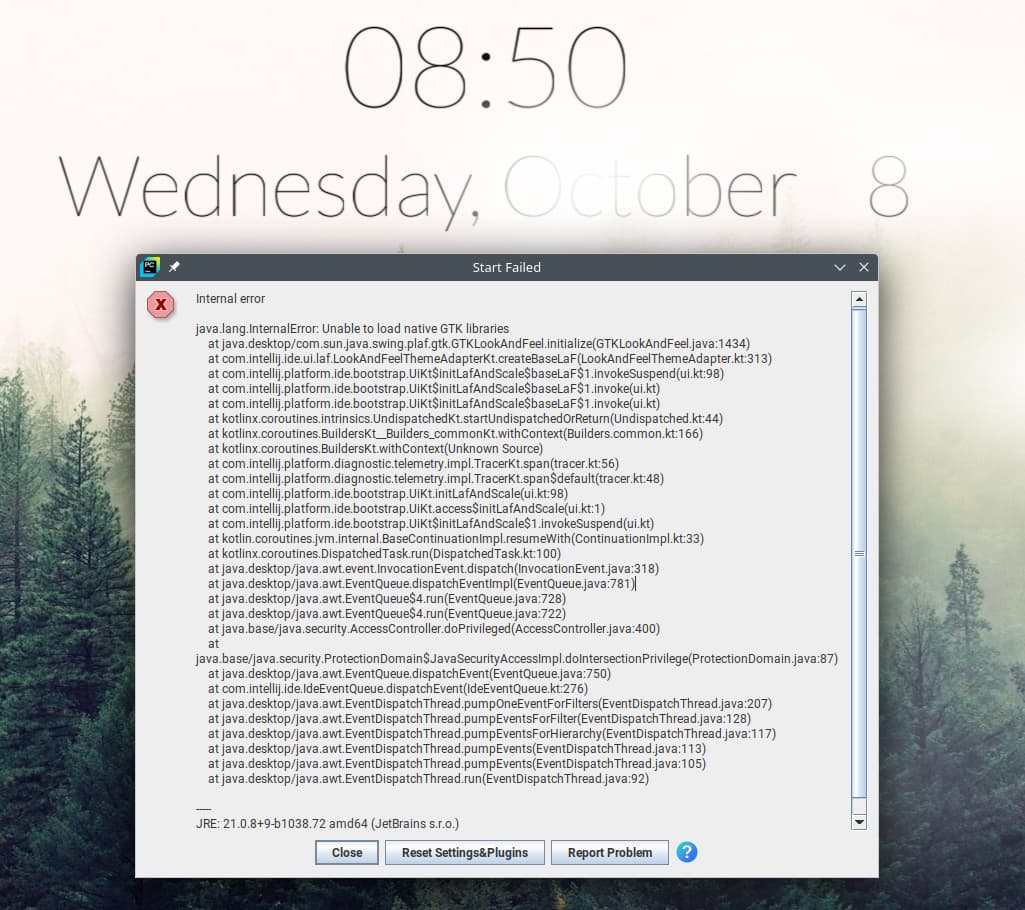Click the vertical scrollbar grip handle
Viewport: 1025px width, 910px height.
[x=858, y=552]
